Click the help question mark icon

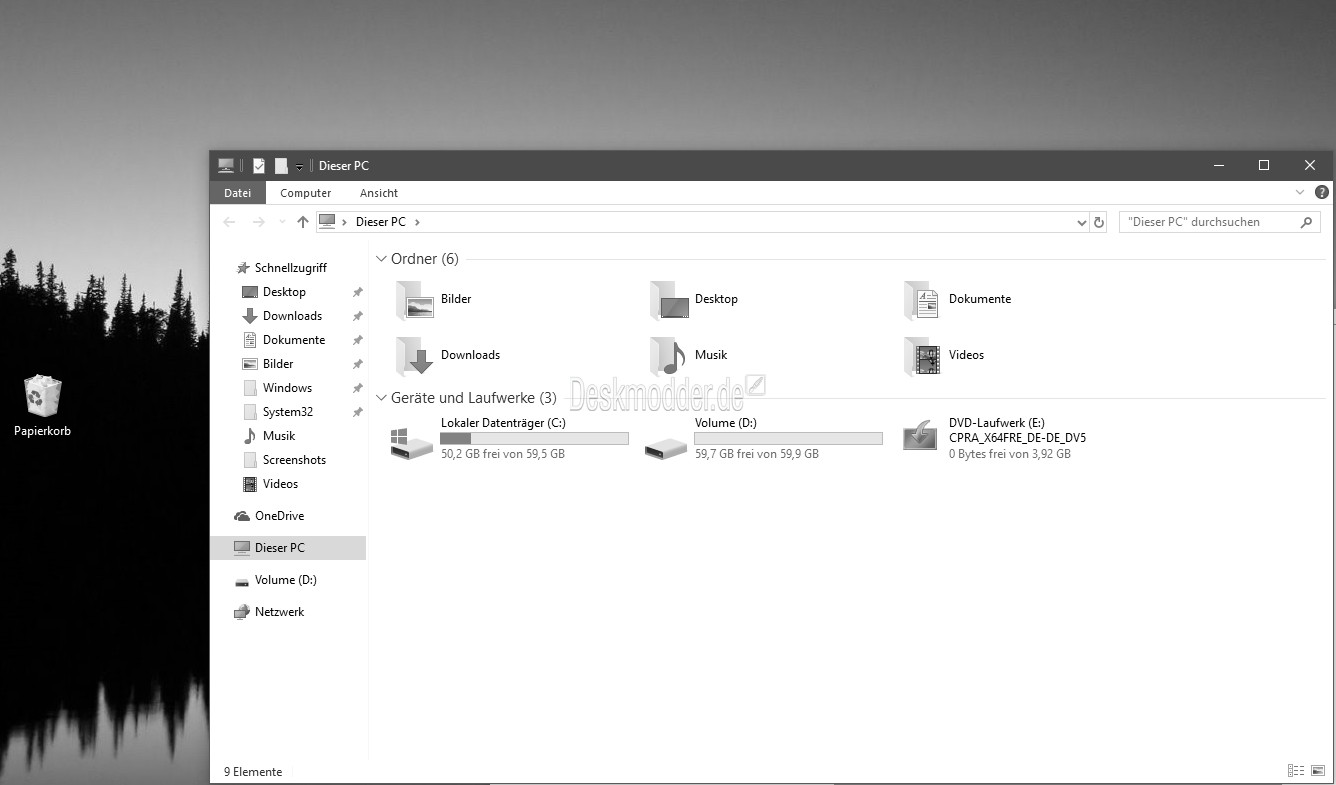click(1321, 192)
